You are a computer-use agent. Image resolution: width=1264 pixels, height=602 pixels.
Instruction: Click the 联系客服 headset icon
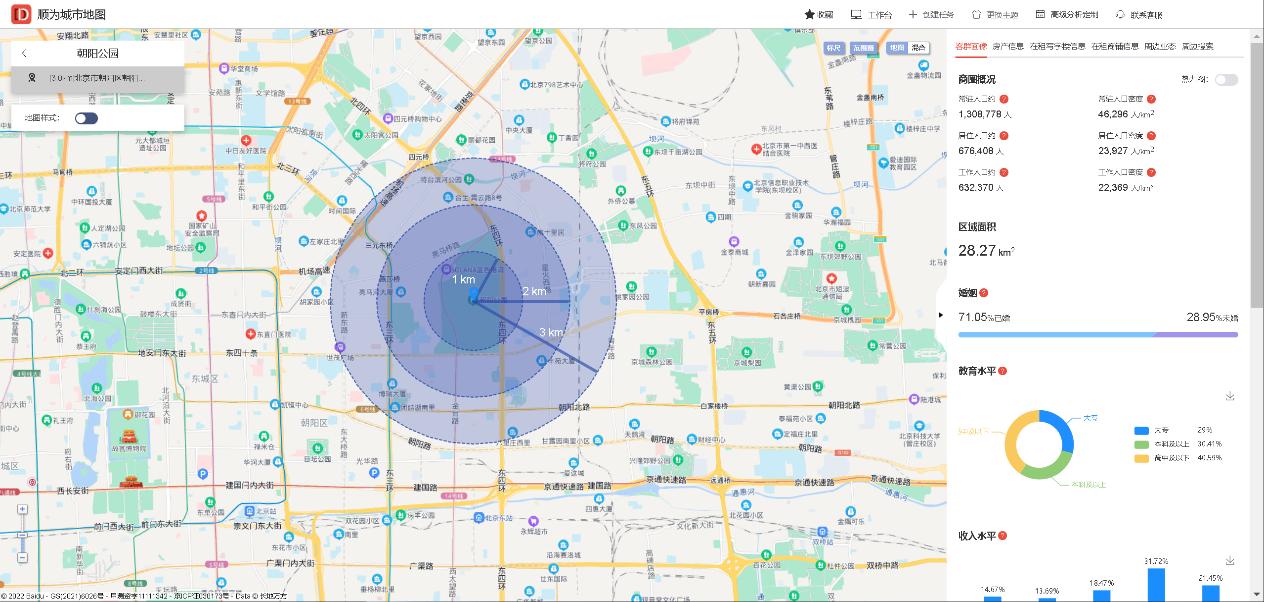[1121, 15]
